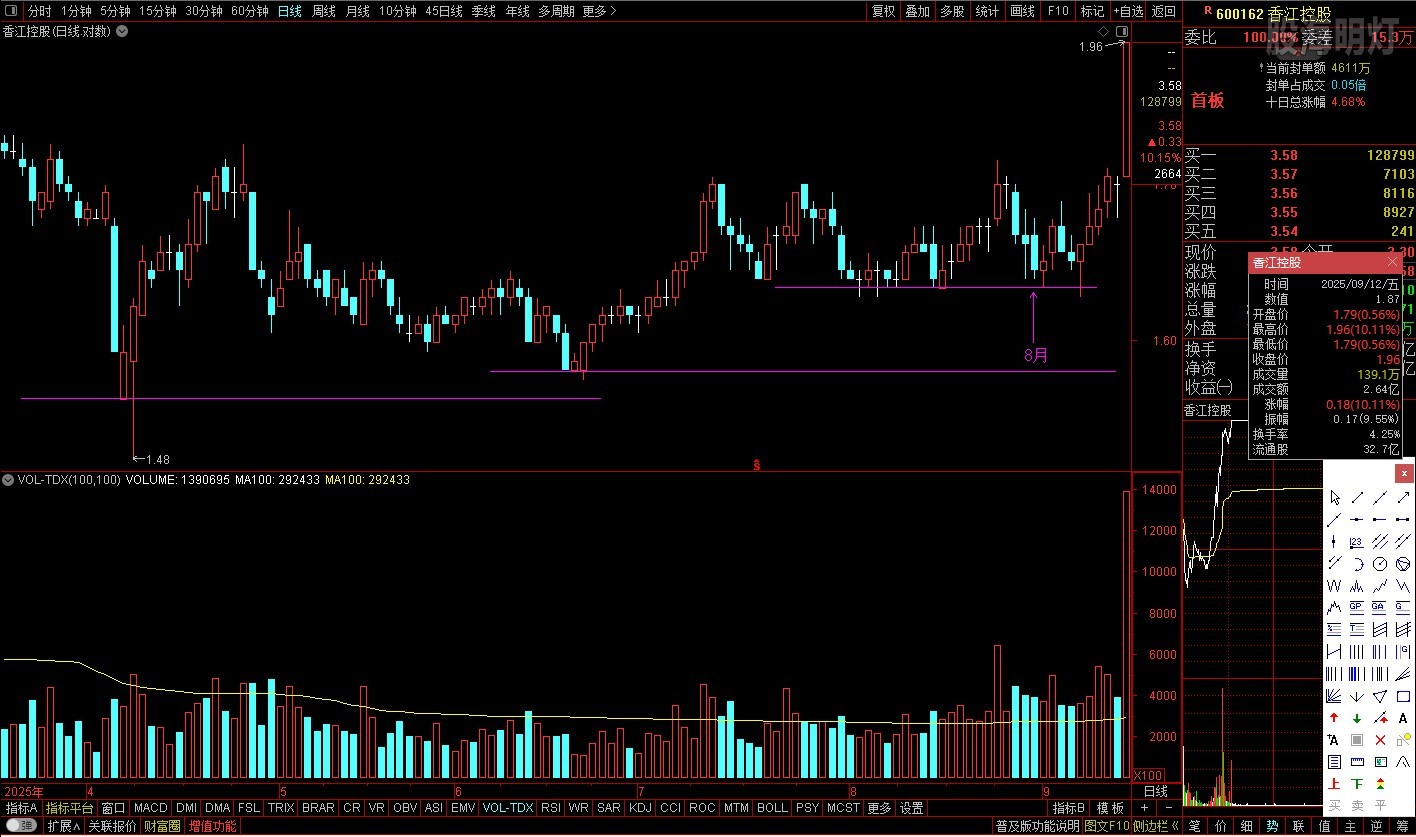Select the 月线 monthly period tab
Viewport: 1416px width, 837px height.
(357, 11)
